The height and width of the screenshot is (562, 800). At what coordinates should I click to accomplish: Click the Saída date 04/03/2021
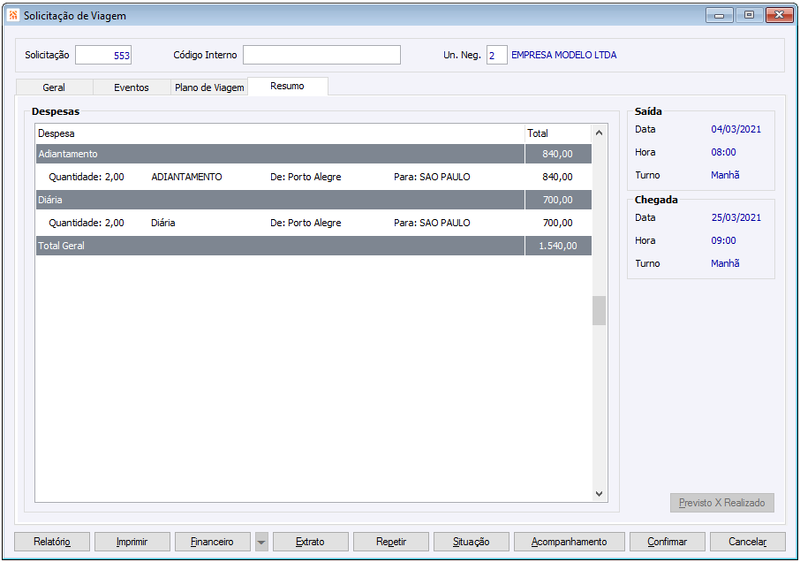[x=736, y=130]
